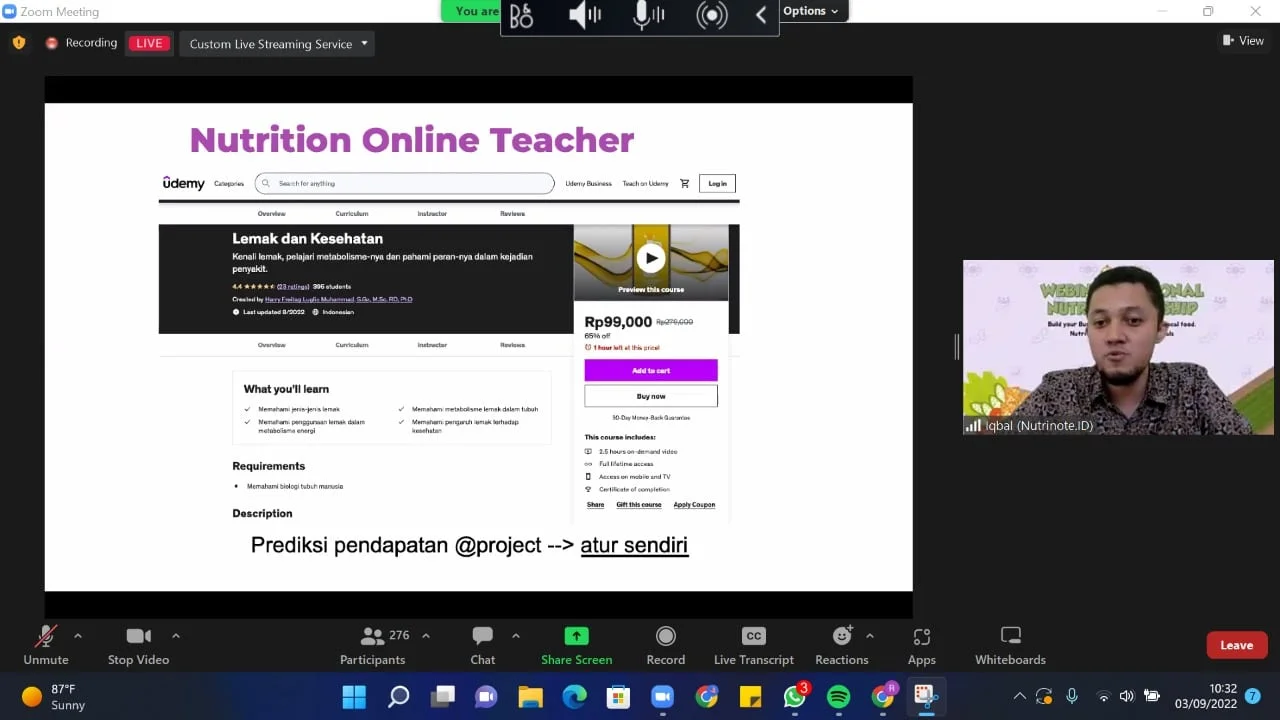This screenshot has width=1280, height=720.
Task: Click the red Recording indicator icon
Action: pos(52,43)
